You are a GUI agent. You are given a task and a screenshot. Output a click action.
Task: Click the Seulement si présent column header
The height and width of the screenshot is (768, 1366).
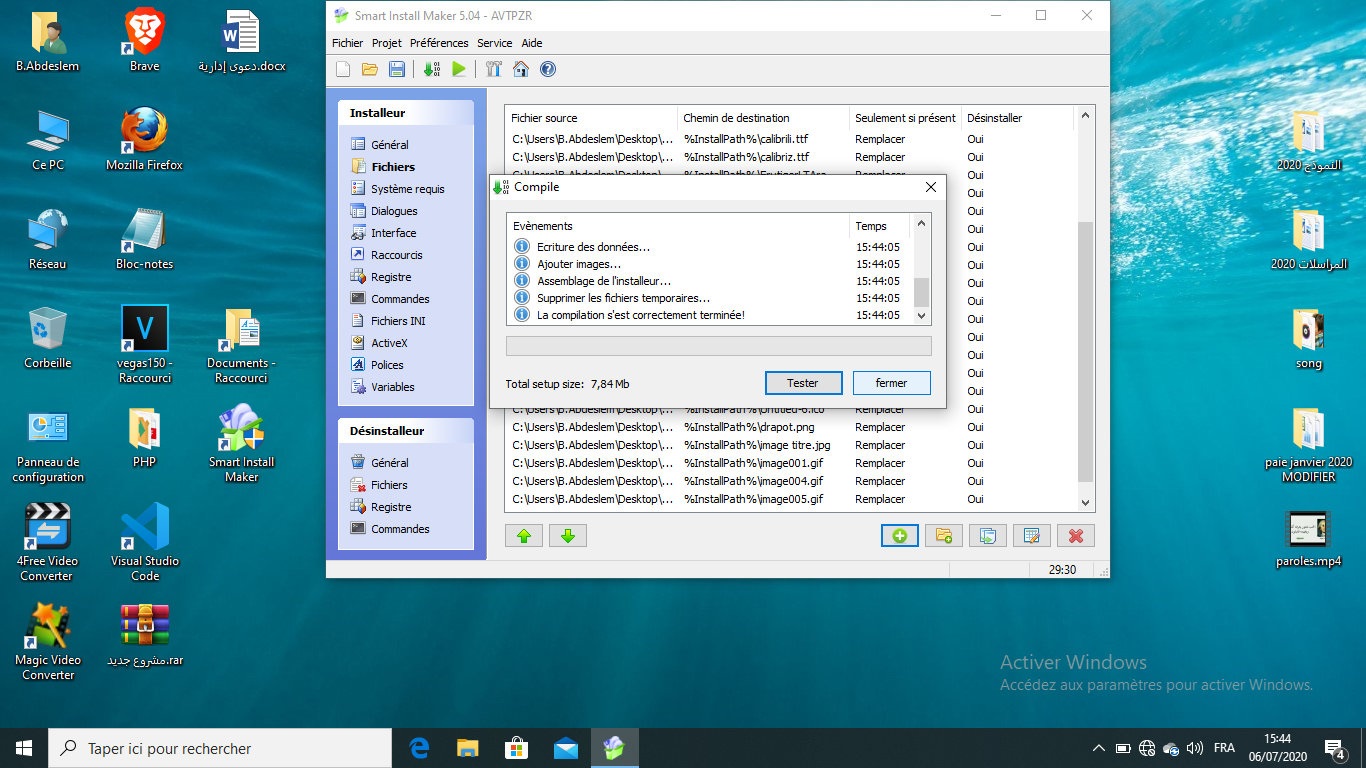(x=906, y=118)
